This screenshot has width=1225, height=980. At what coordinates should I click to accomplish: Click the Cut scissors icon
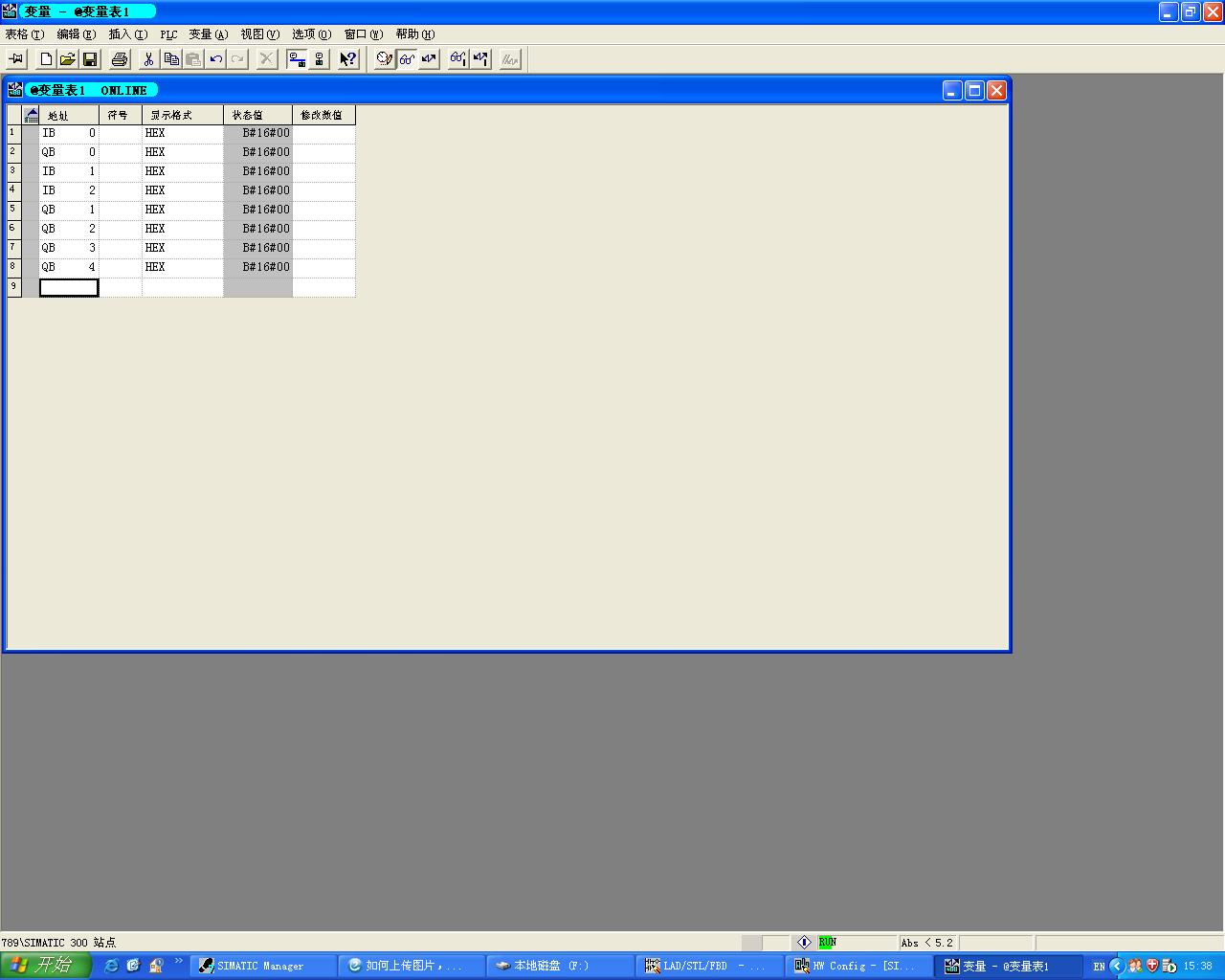click(x=149, y=59)
